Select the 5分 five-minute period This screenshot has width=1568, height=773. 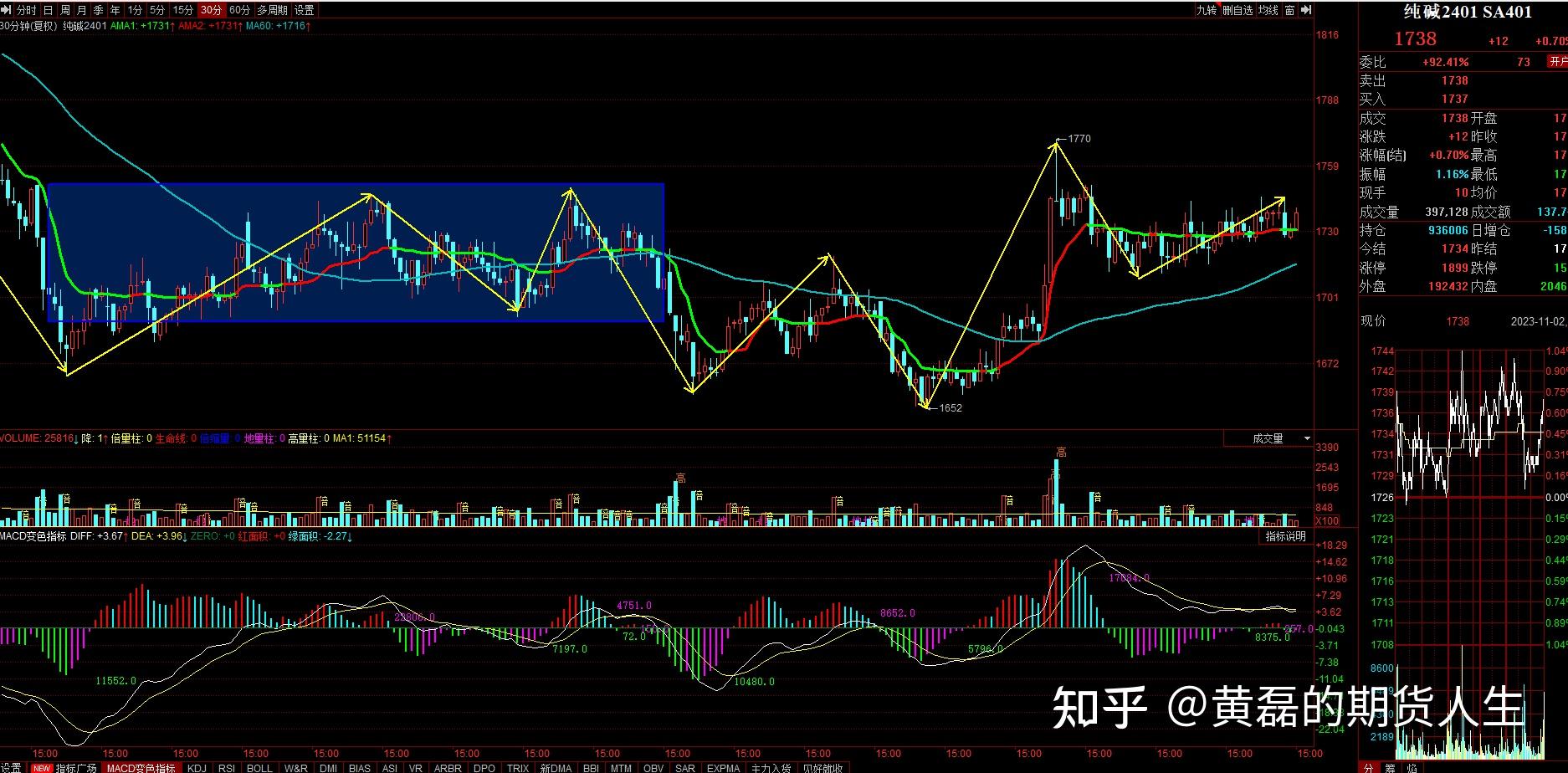coord(157,10)
